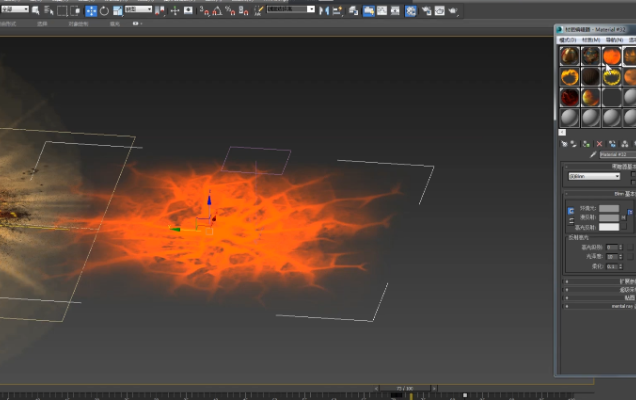Screen dimensions: 636x400
Task: Adjust glossiness spinner arrows
Action: pyautogui.click(x=620, y=257)
